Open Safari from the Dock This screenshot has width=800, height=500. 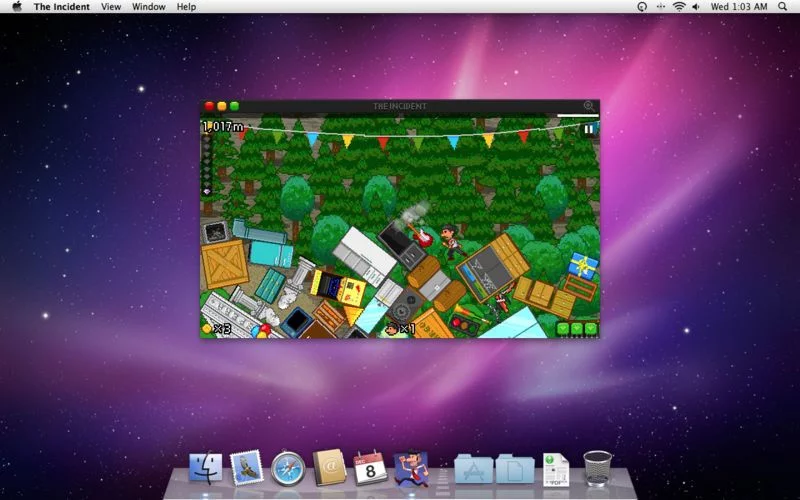click(x=288, y=468)
